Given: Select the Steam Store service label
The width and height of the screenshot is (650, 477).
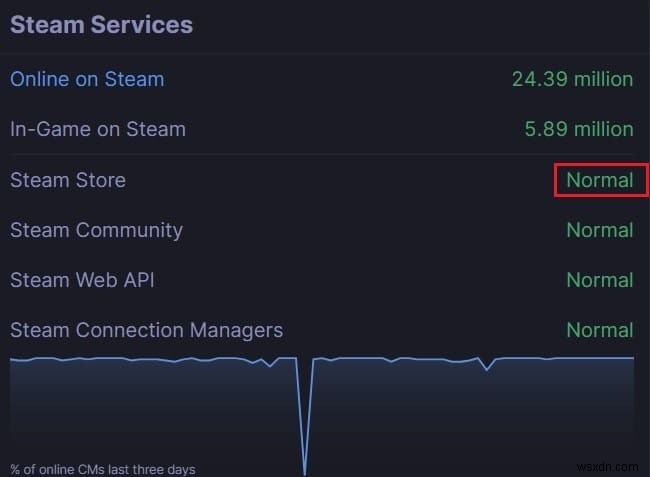Looking at the screenshot, I should point(68,180).
